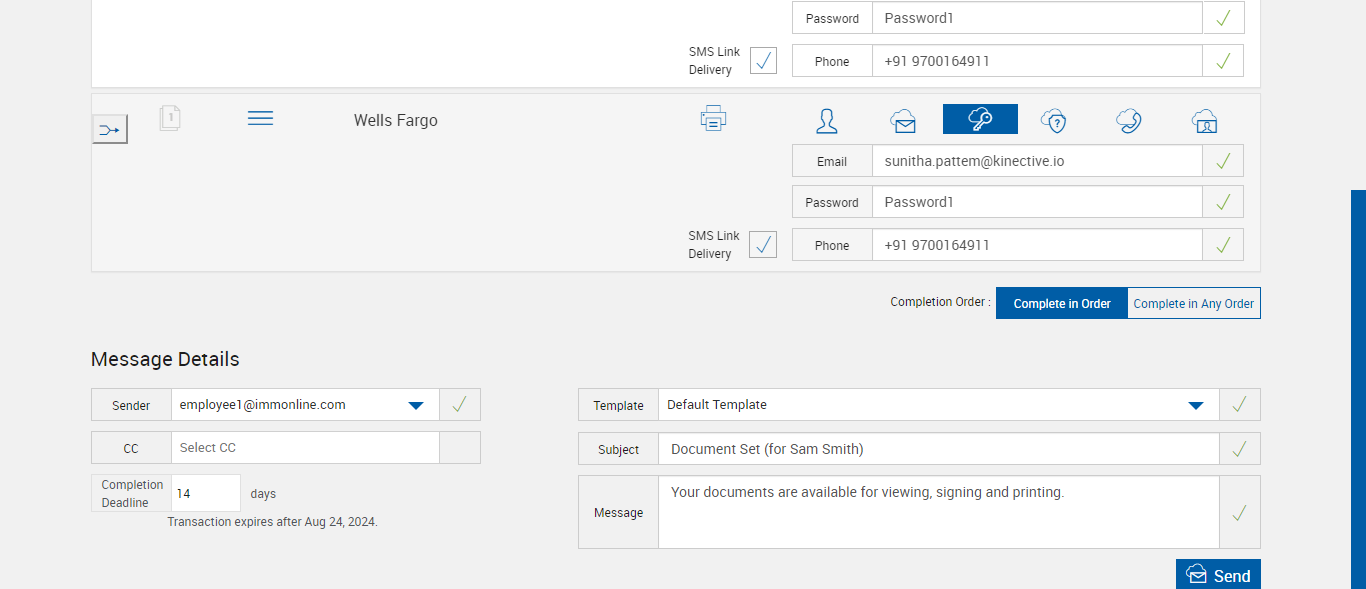Open the Select CC field

tap(305, 448)
